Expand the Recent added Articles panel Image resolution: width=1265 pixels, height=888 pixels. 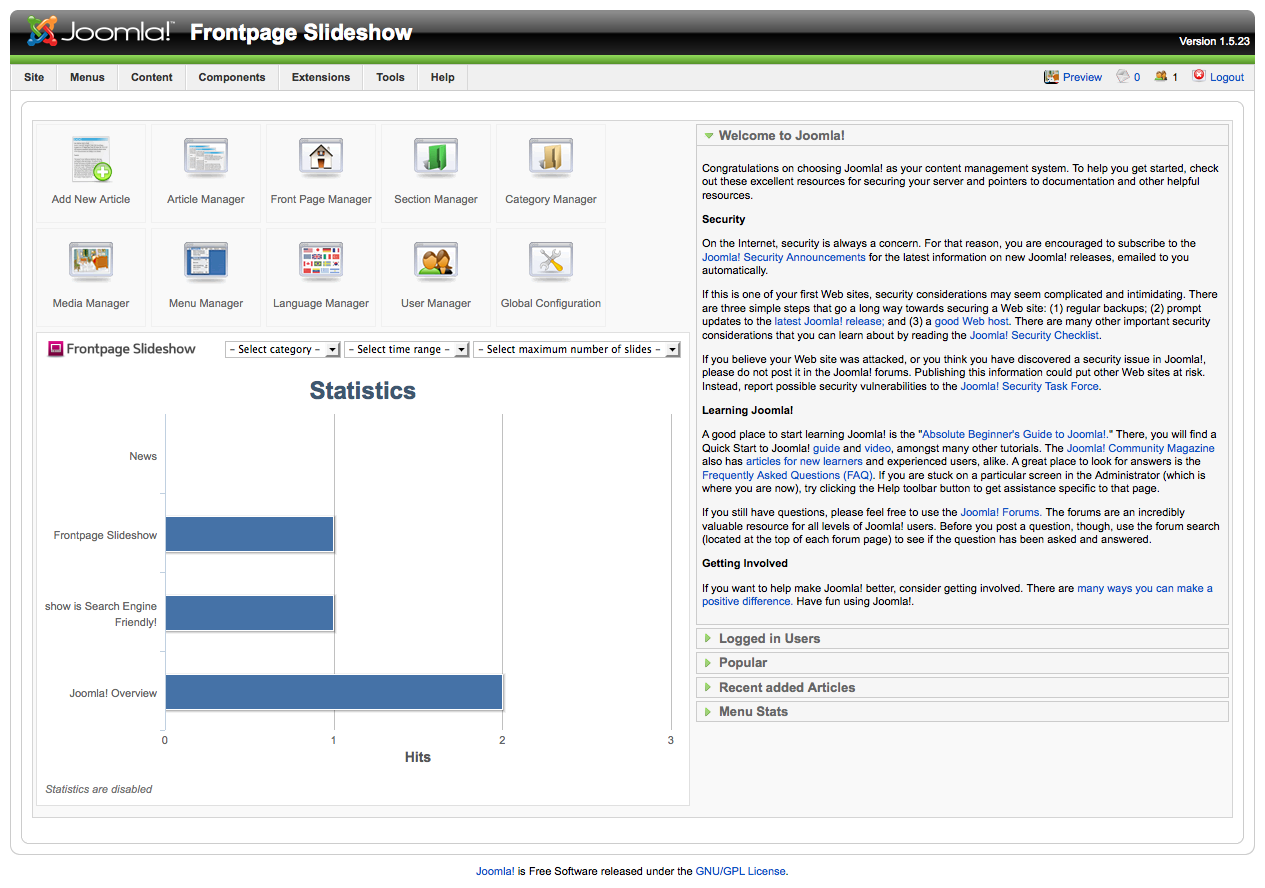962,687
